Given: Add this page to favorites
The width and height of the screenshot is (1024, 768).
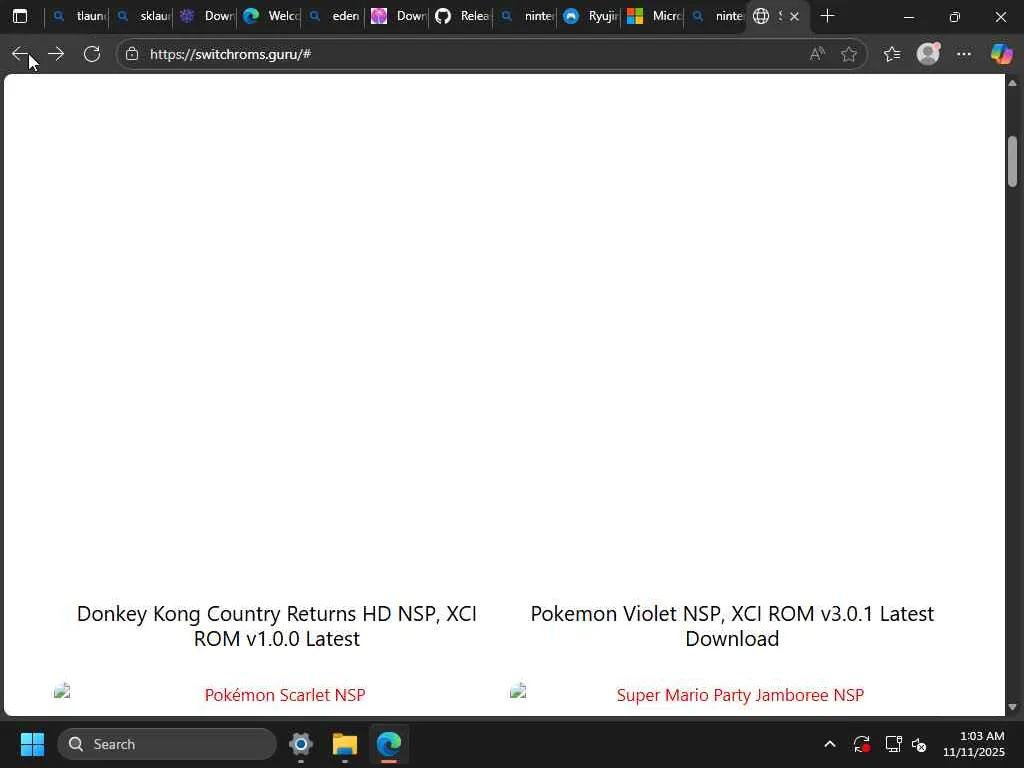Looking at the screenshot, I should pos(849,54).
